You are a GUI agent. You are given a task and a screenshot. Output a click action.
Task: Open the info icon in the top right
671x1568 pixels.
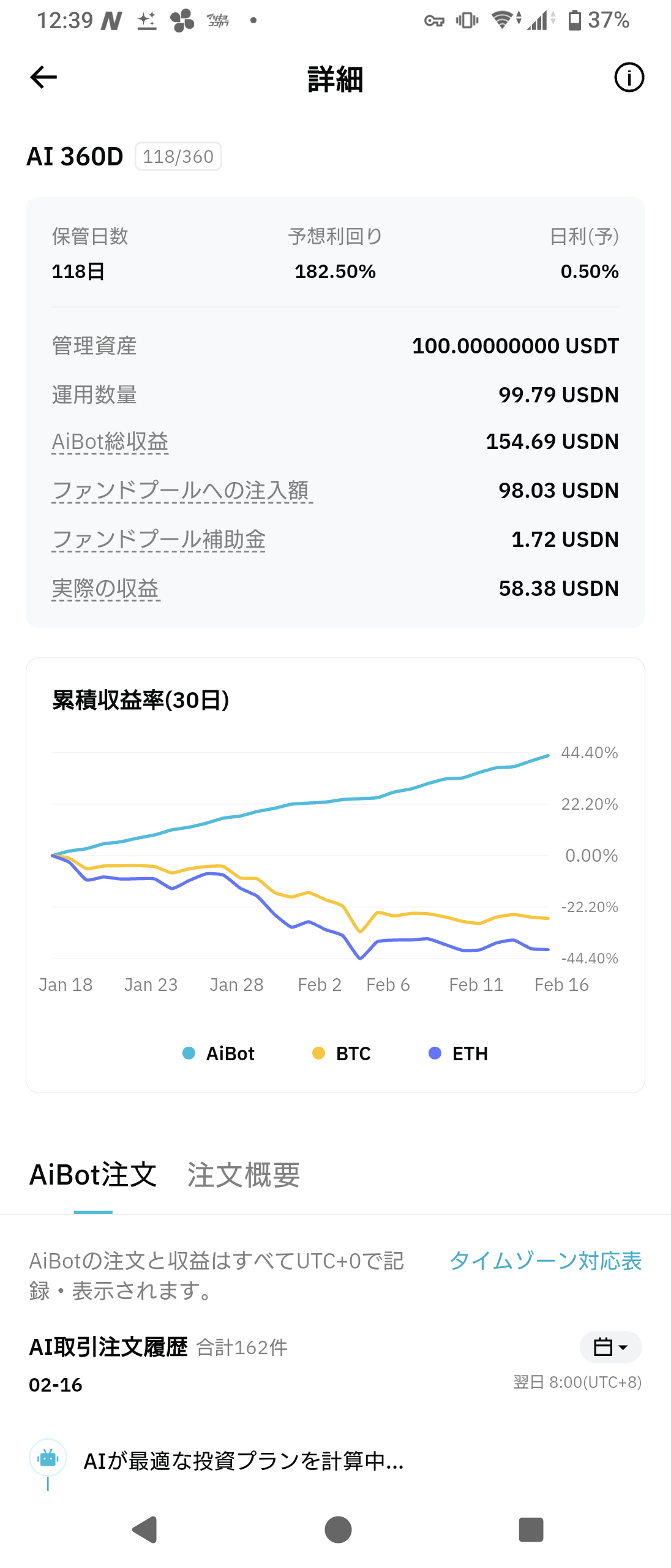629,78
